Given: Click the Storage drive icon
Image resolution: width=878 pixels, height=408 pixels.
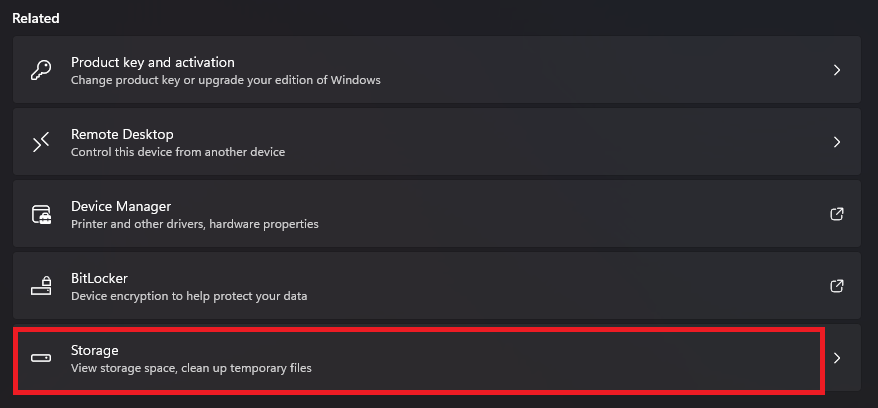Looking at the screenshot, I should [x=41, y=358].
